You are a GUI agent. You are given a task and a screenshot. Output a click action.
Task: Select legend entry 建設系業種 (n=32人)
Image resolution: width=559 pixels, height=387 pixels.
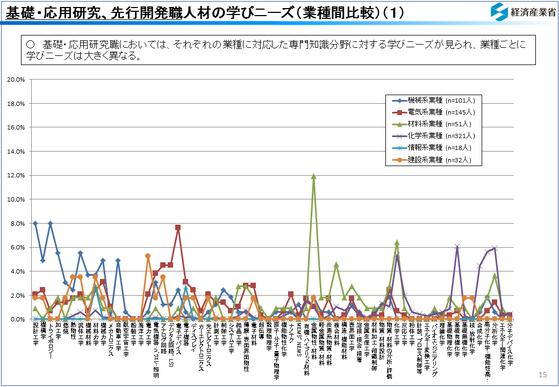(432, 160)
